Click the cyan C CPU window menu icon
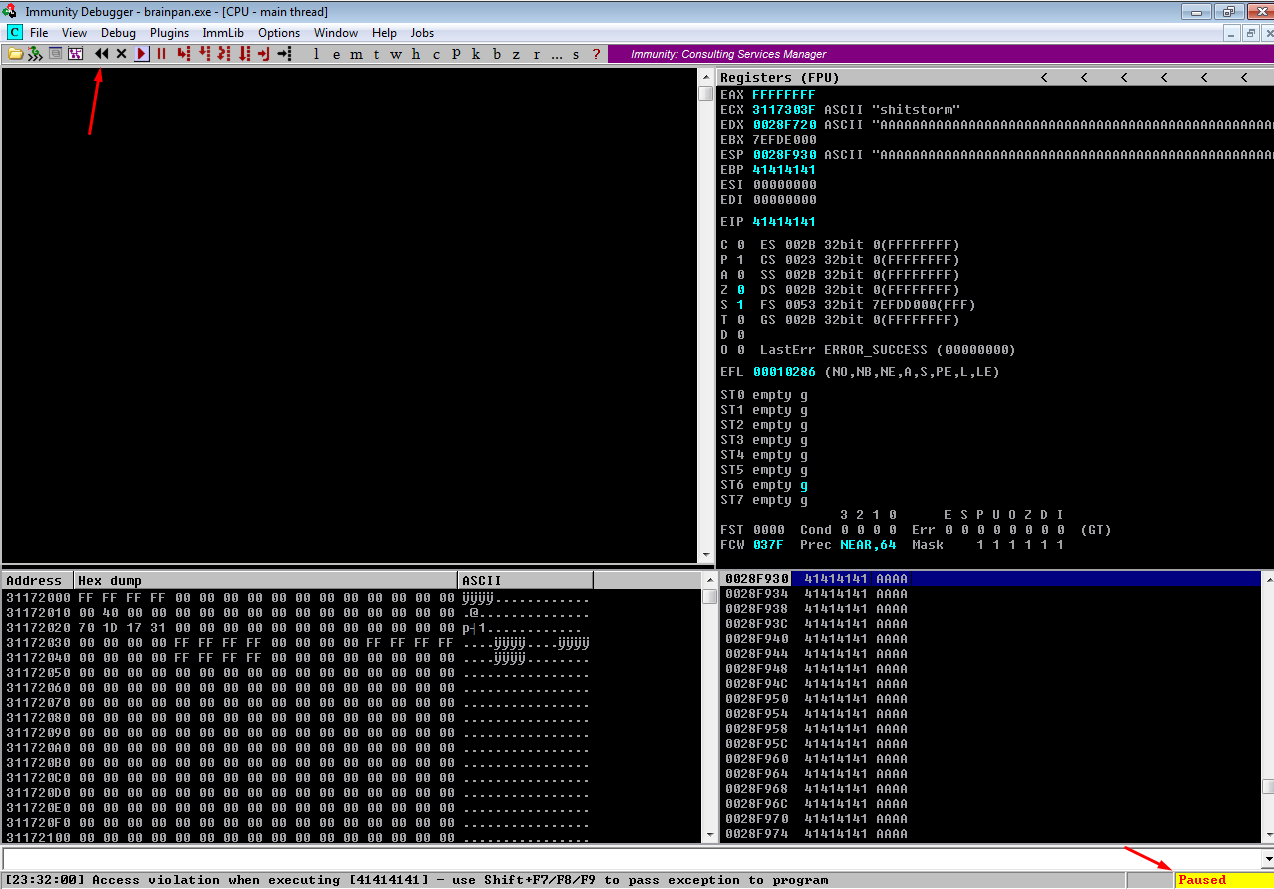The height and width of the screenshot is (889, 1274). 14,33
